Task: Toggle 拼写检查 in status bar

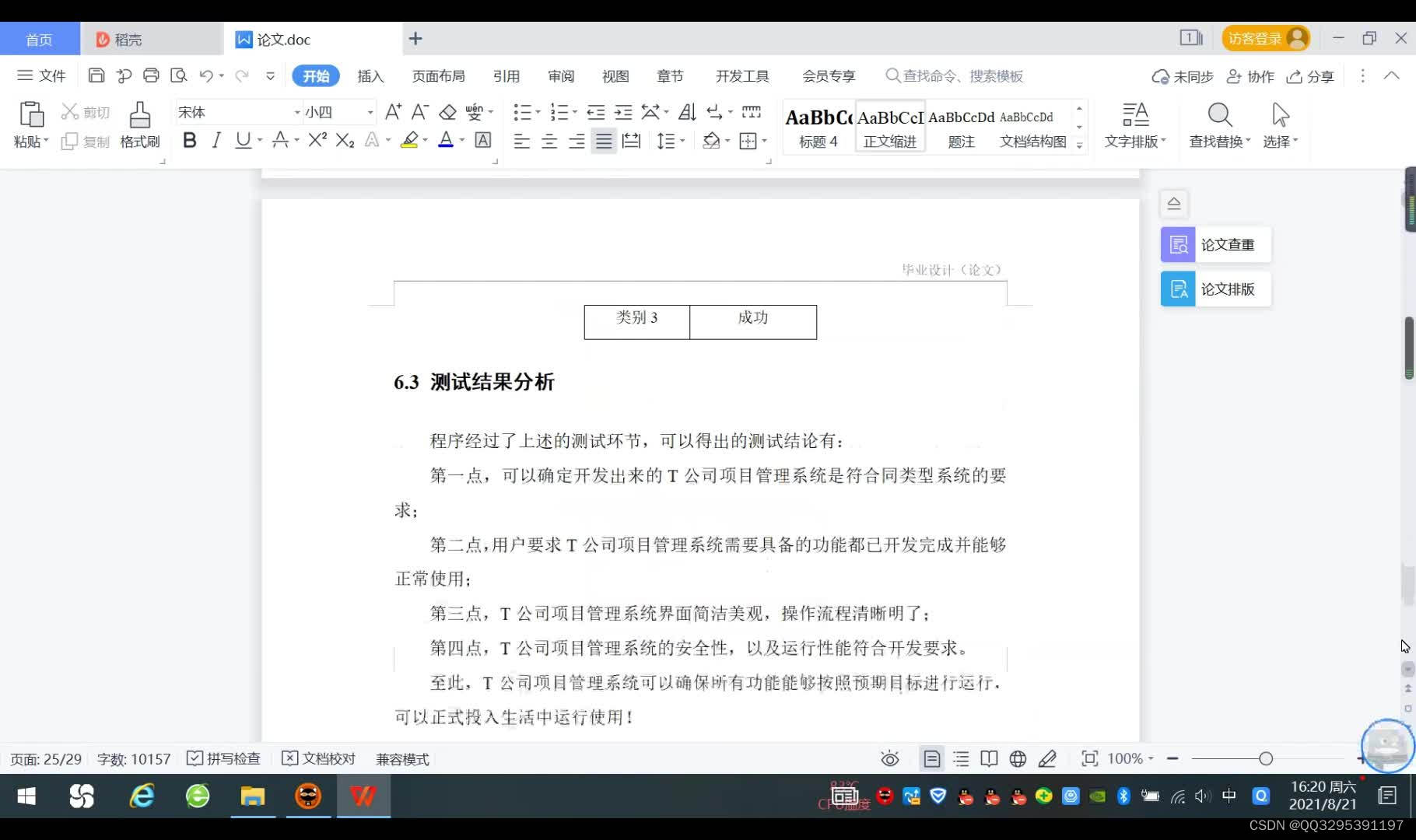Action: (223, 758)
